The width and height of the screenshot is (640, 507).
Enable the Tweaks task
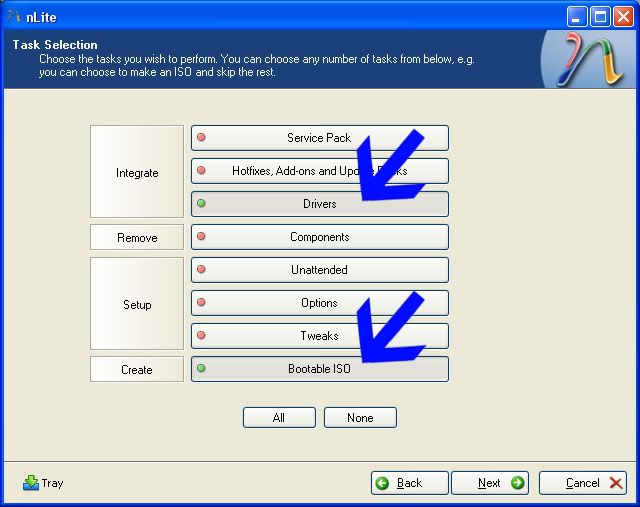319,336
